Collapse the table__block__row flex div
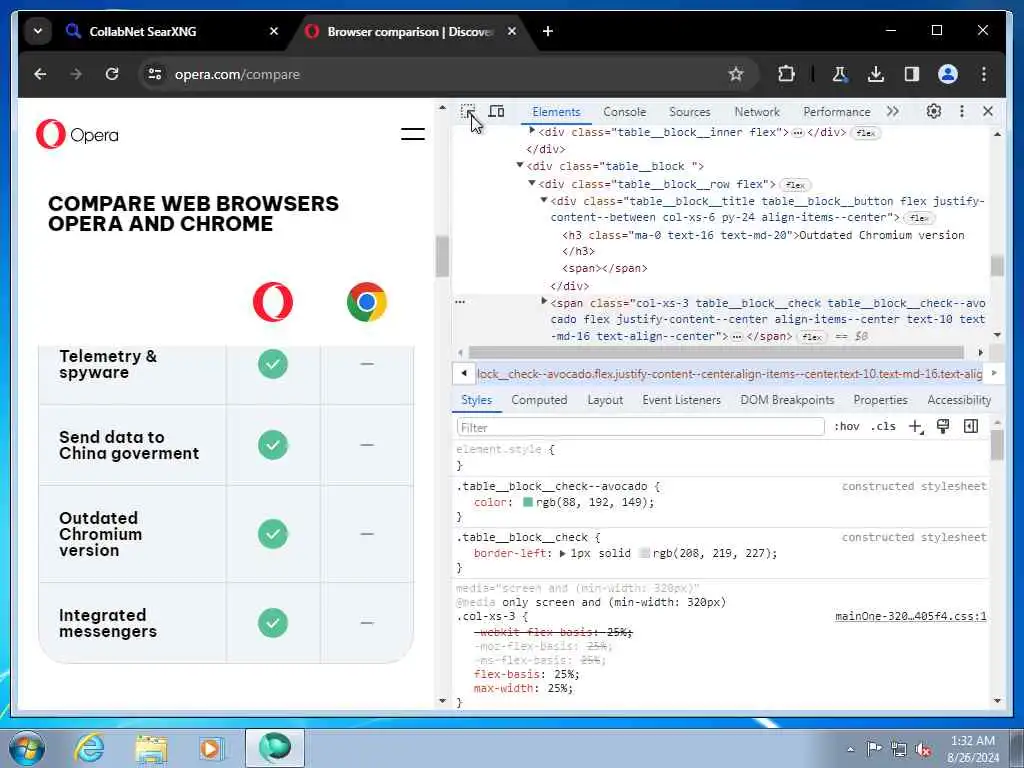1024x768 pixels. 532,184
